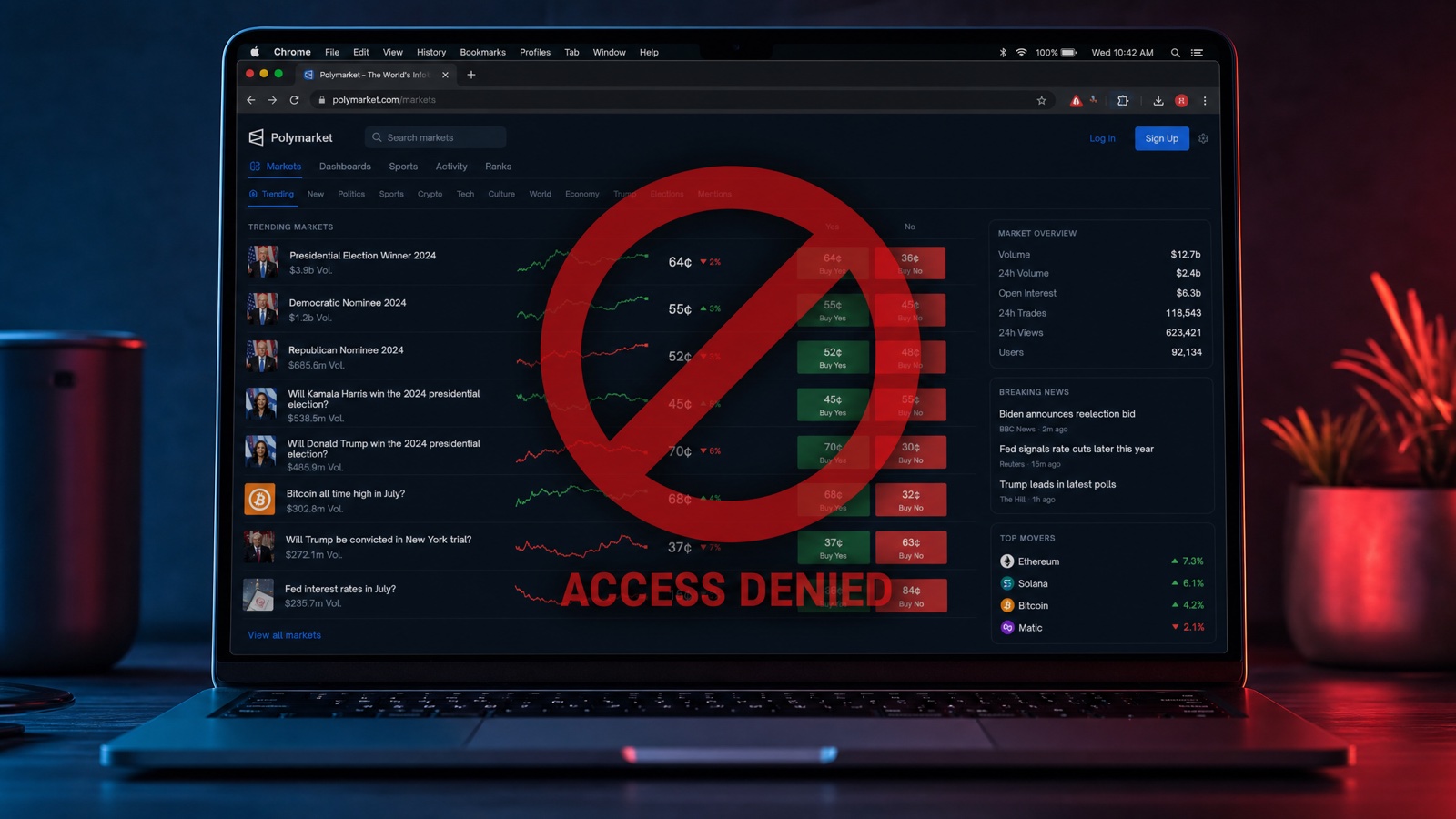
Task: Open the History menu in the menu bar
Action: click(x=431, y=53)
